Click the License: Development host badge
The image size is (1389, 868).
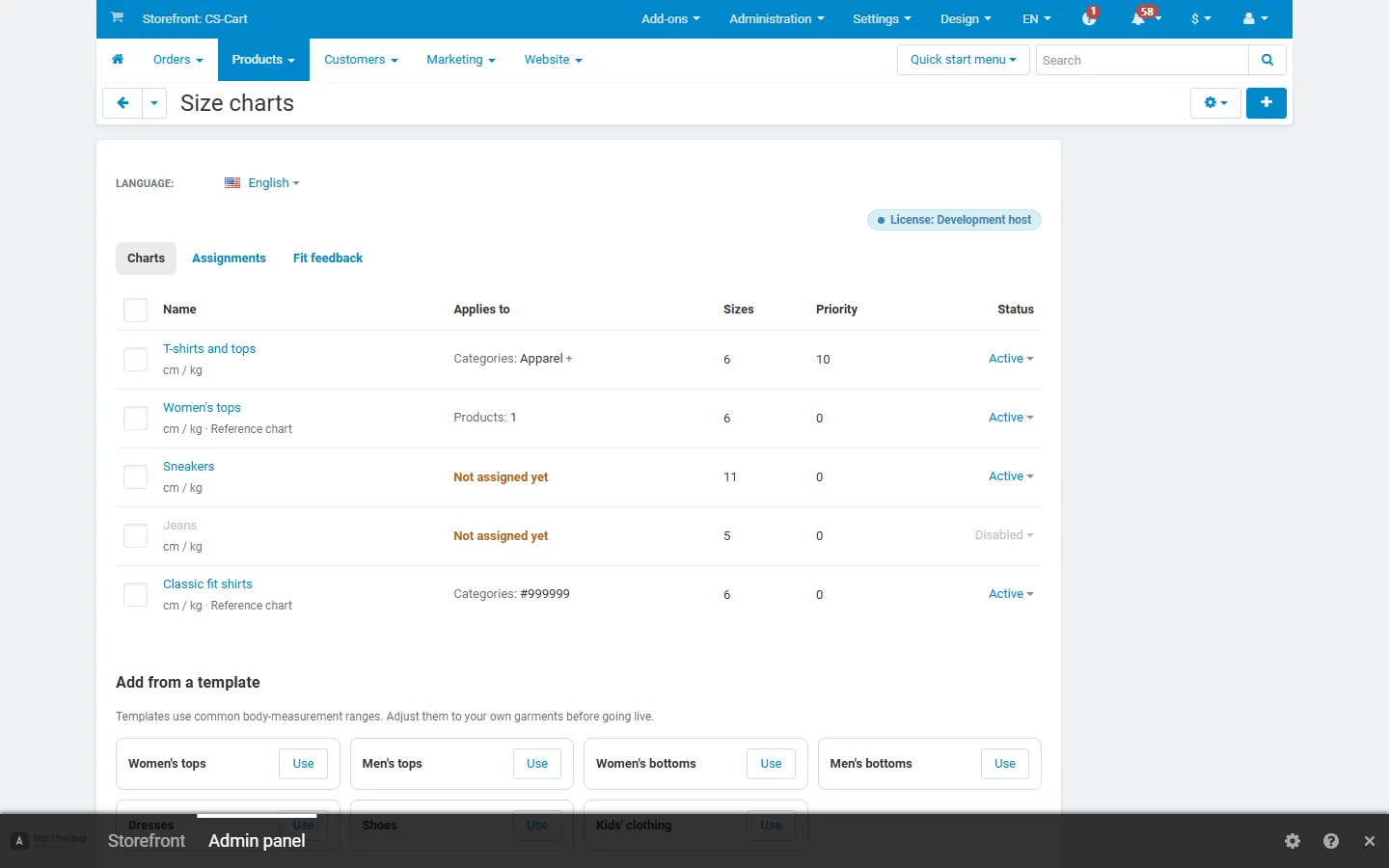[954, 220]
